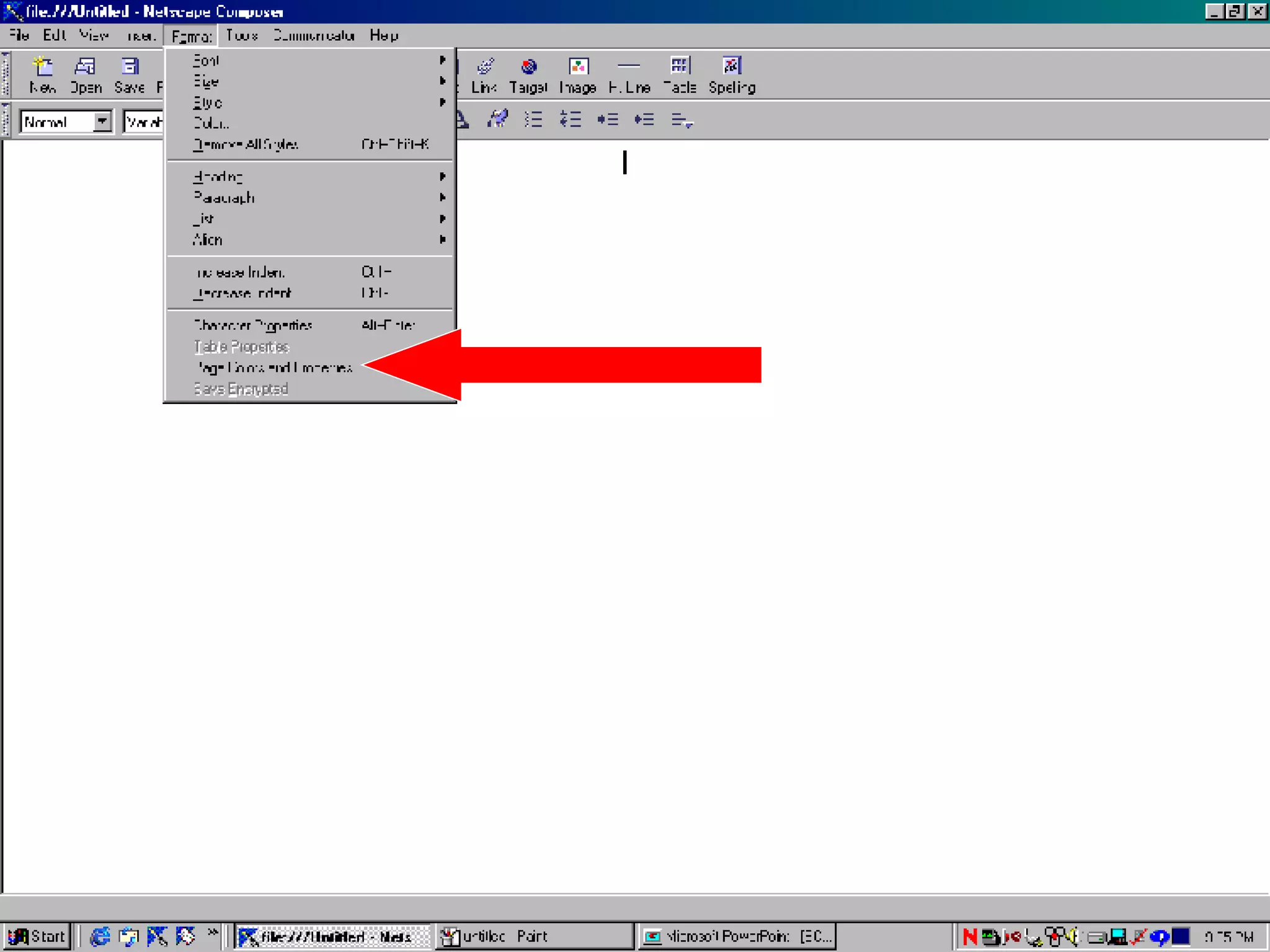
Task: Select Page Colors and Properties menu item
Action: 273,368
